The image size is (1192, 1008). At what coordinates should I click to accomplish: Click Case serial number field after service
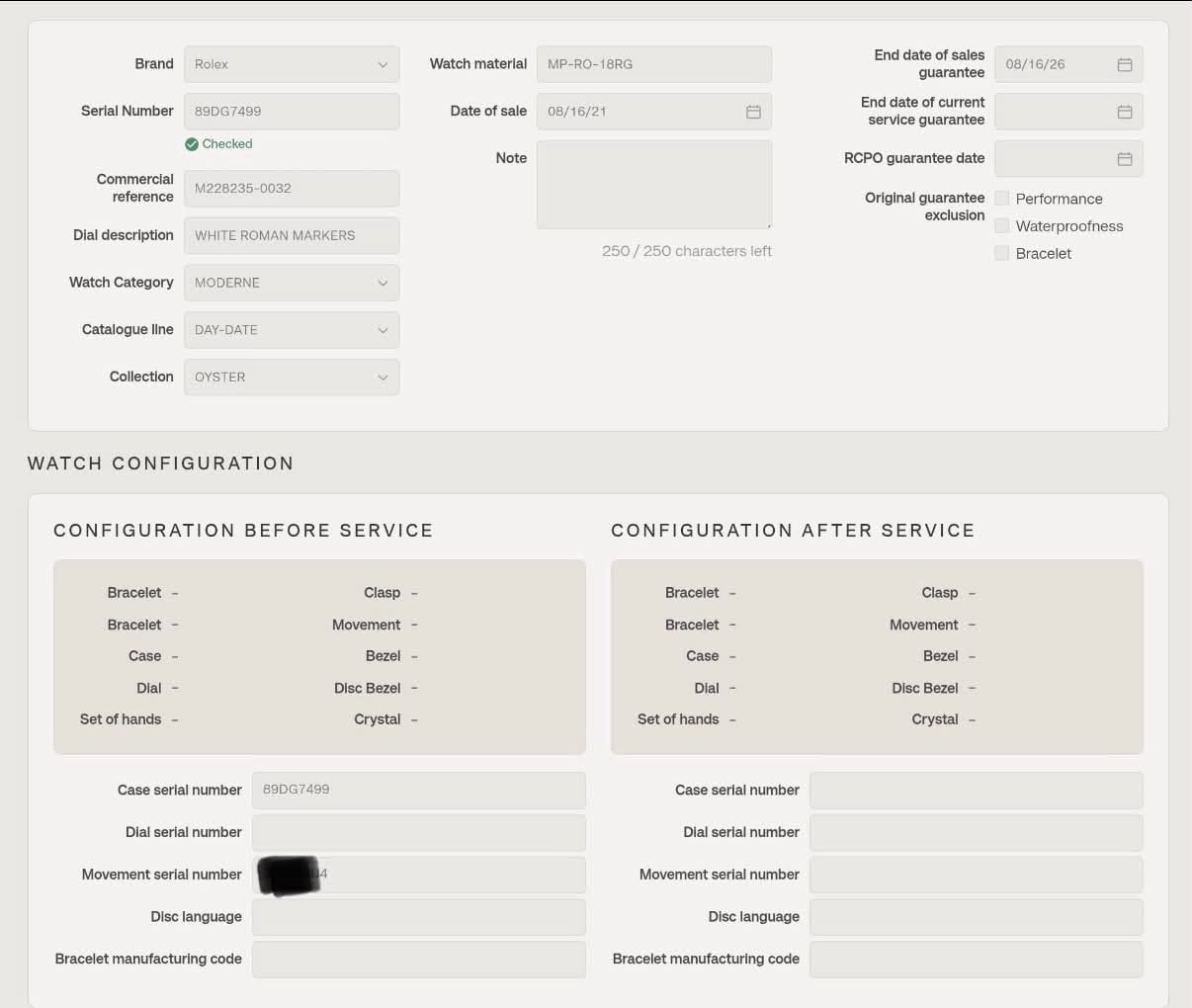coord(977,791)
